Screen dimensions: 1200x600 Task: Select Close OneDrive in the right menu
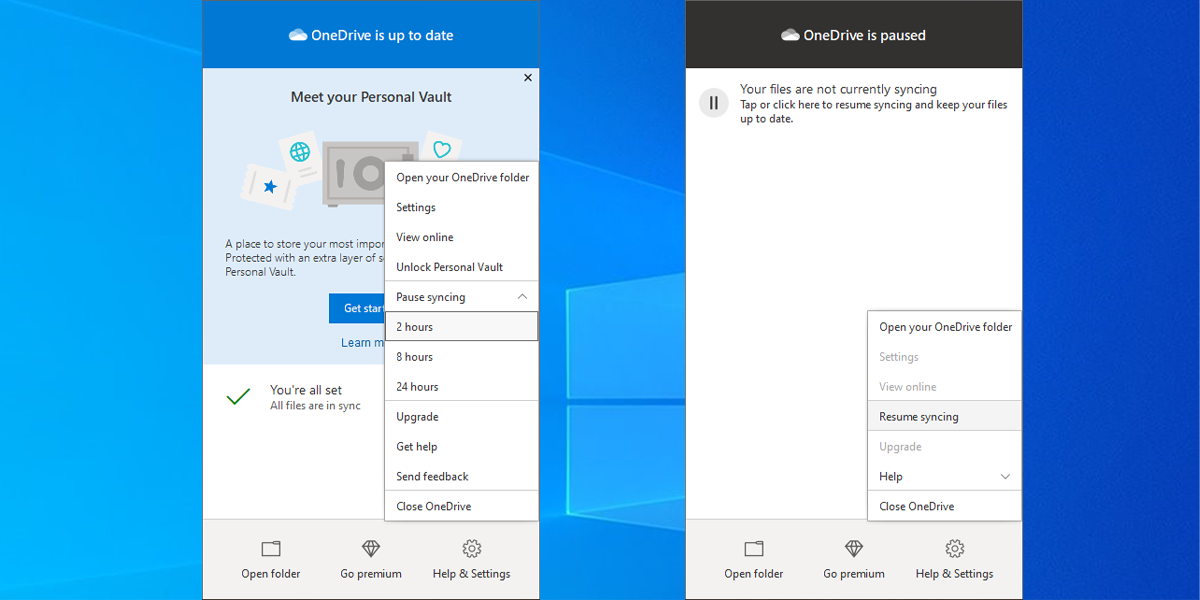point(945,506)
